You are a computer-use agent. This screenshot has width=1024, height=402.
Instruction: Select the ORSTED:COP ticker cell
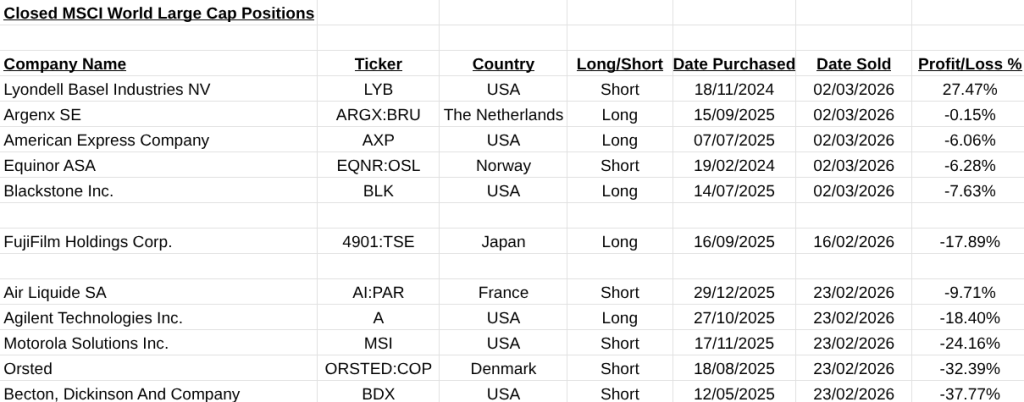(378, 369)
